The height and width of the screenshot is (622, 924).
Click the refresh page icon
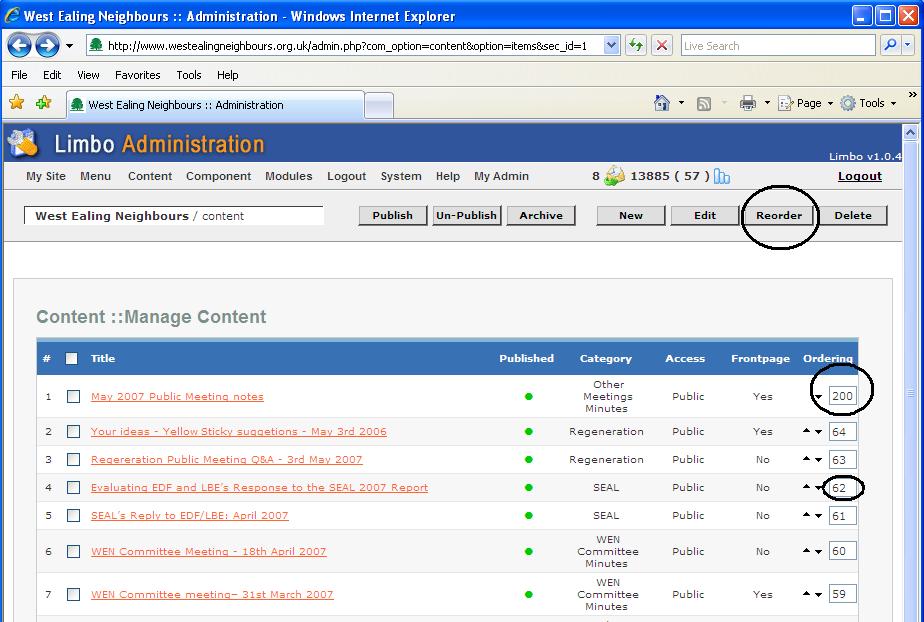[x=636, y=45]
